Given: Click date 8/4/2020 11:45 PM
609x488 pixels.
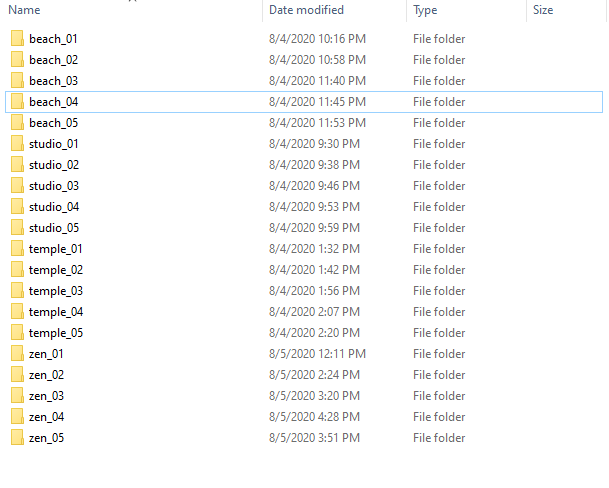Looking at the screenshot, I should (317, 102).
